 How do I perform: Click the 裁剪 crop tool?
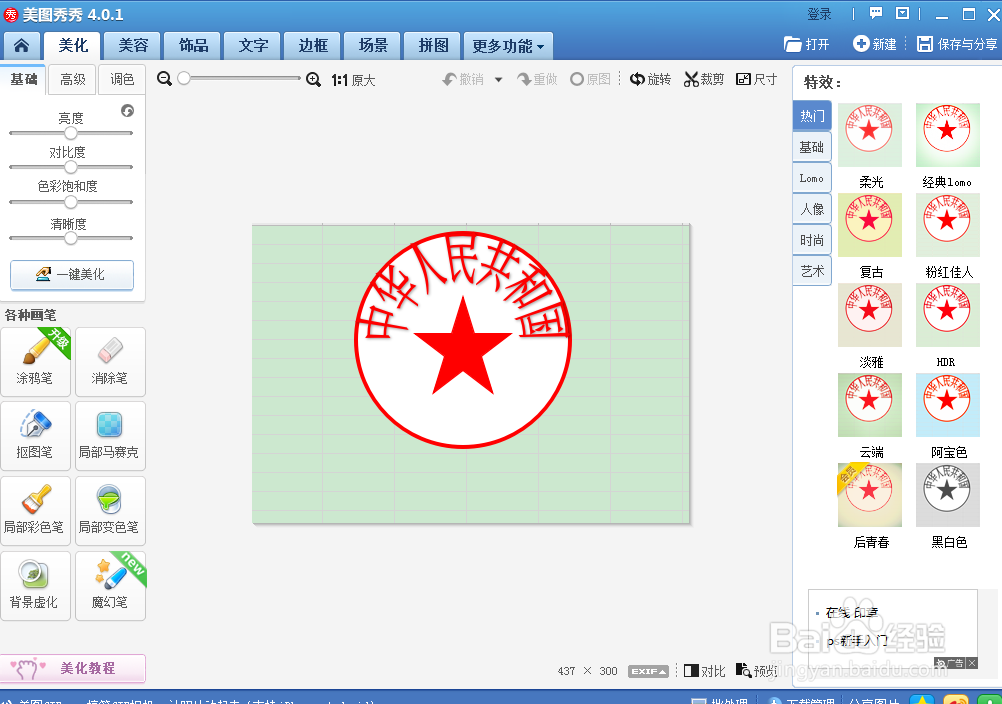[704, 79]
